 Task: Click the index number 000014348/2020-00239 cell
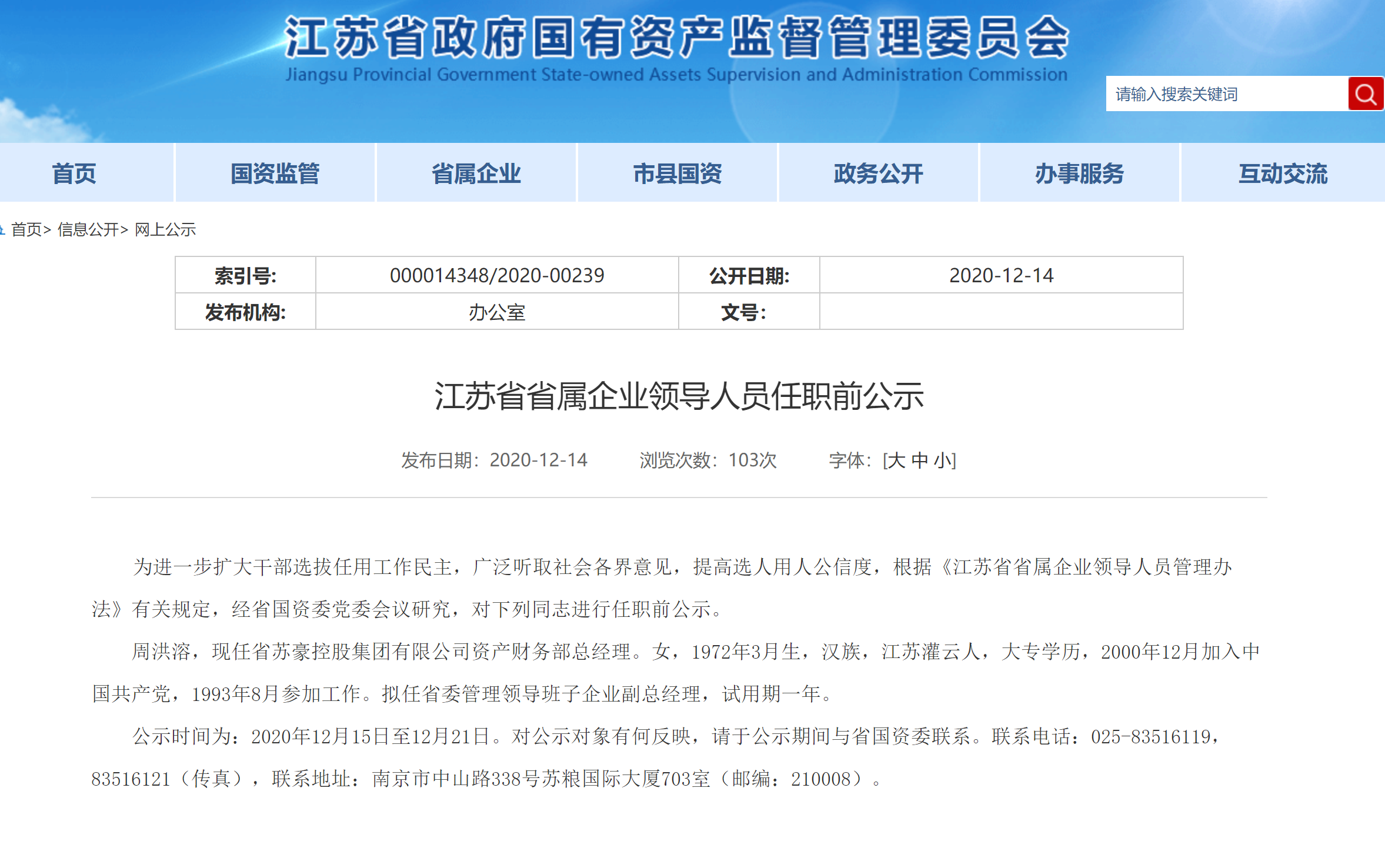pos(497,275)
